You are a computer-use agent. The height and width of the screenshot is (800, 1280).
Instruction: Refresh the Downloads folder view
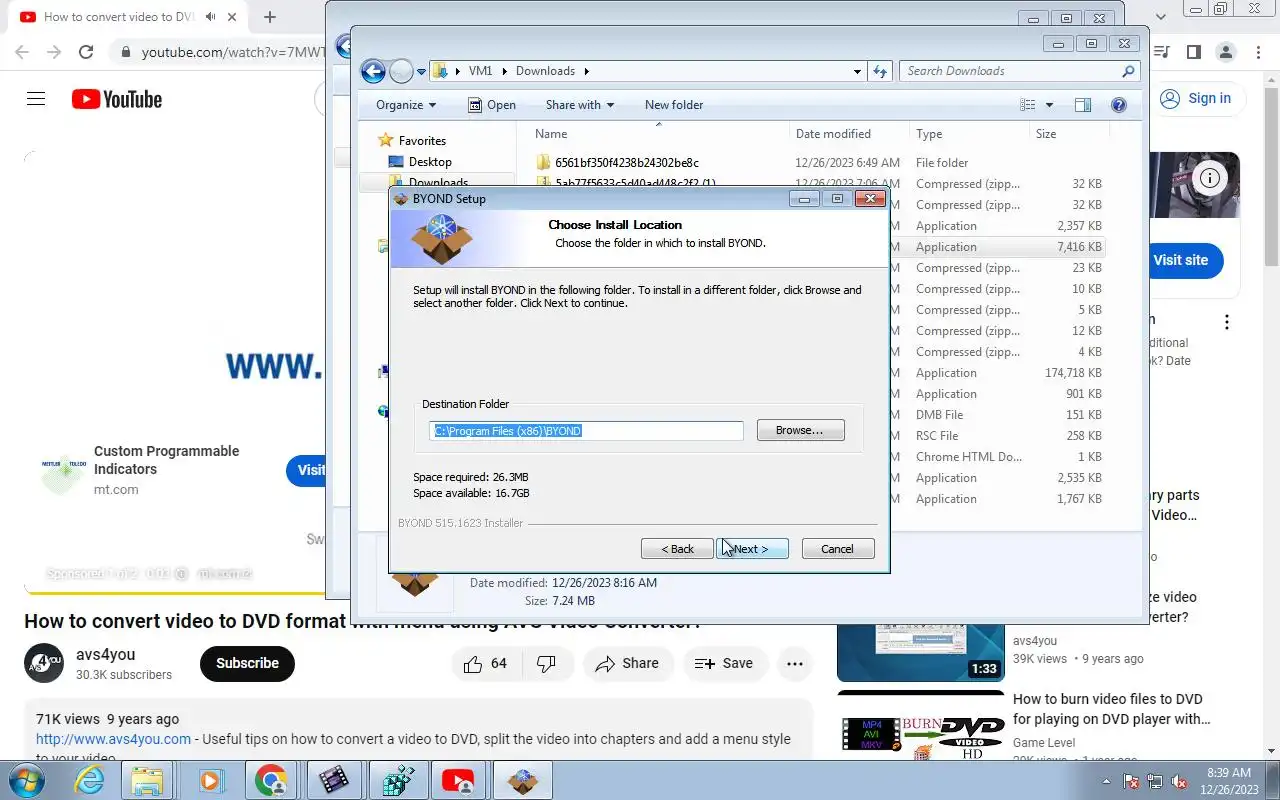pyautogui.click(x=880, y=71)
